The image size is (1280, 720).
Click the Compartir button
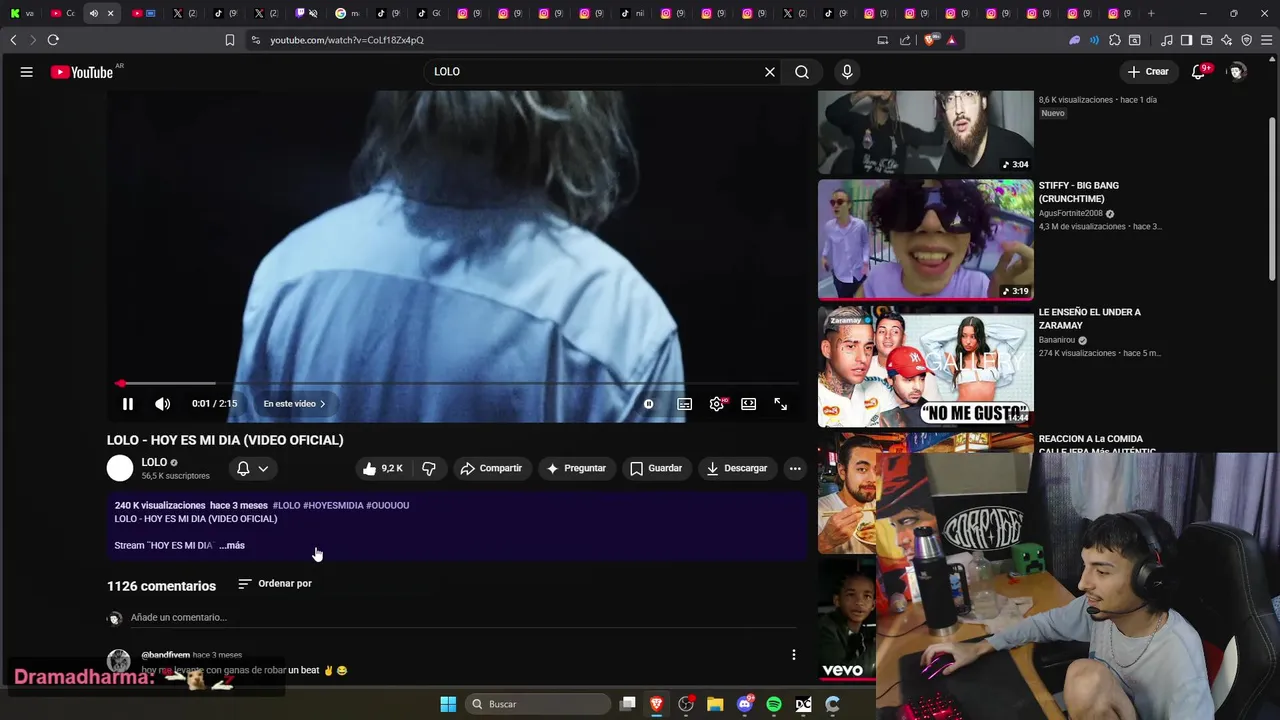click(491, 468)
